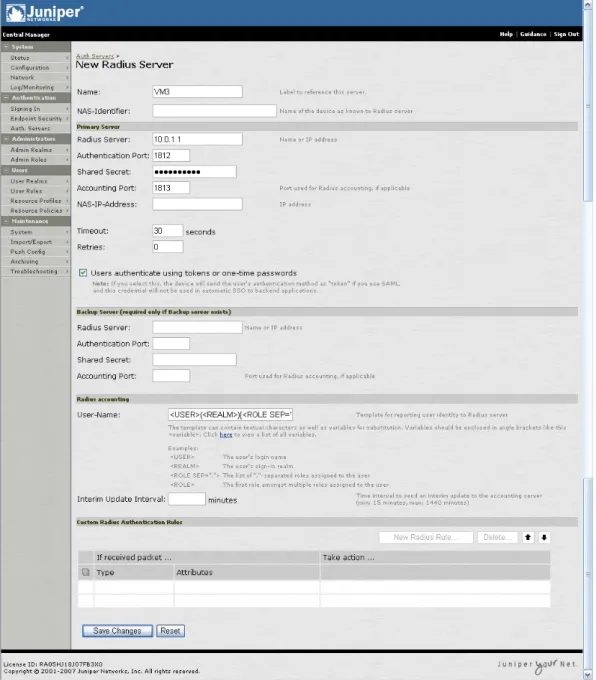Open the 'here' variables list link
596x680 pixels.
[226, 435]
